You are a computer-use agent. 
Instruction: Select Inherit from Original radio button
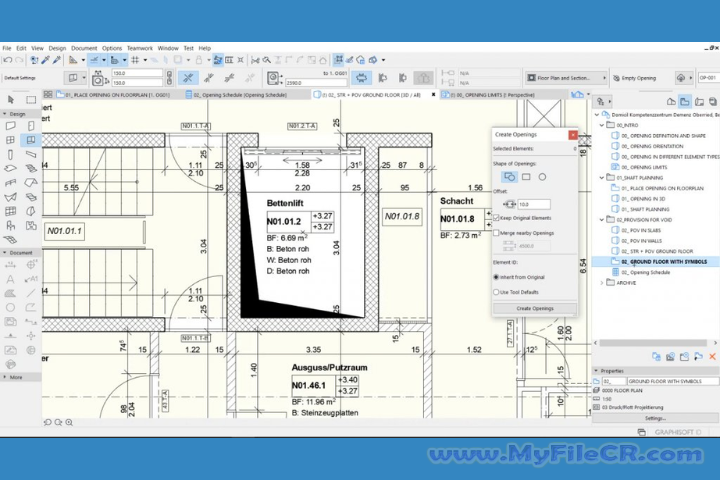click(x=496, y=277)
